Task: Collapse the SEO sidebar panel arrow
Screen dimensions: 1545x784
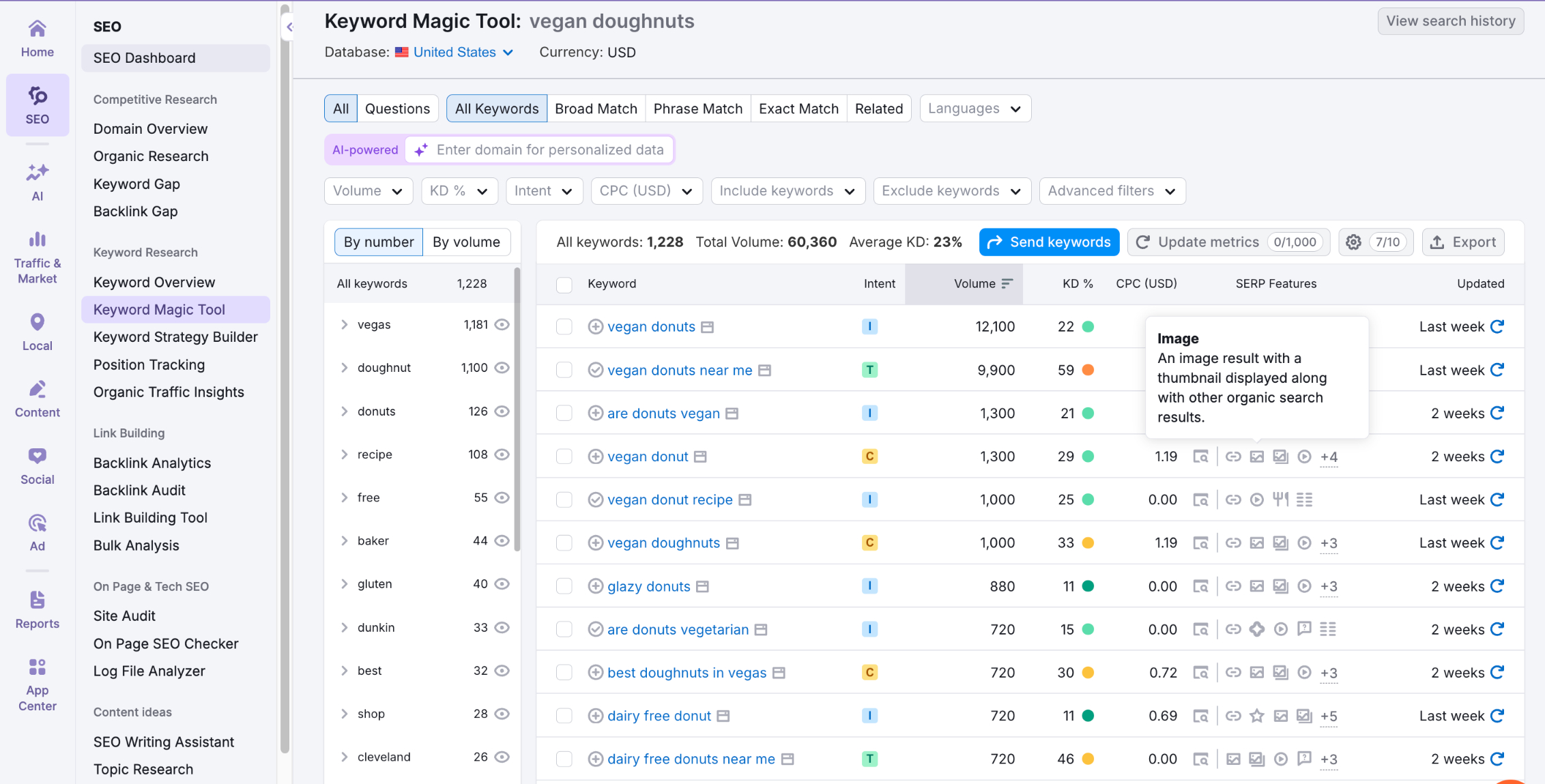Action: click(x=289, y=27)
